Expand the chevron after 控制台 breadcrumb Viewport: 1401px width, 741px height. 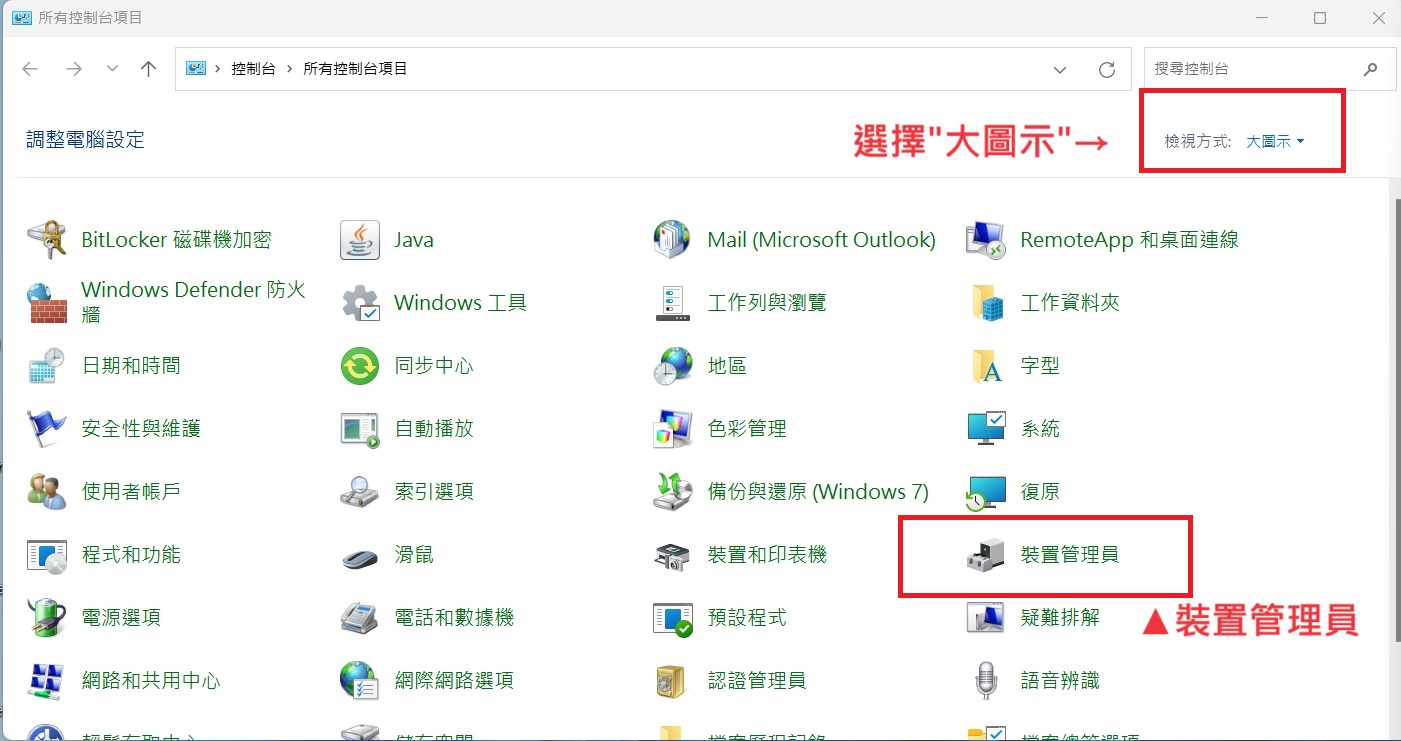click(289, 69)
